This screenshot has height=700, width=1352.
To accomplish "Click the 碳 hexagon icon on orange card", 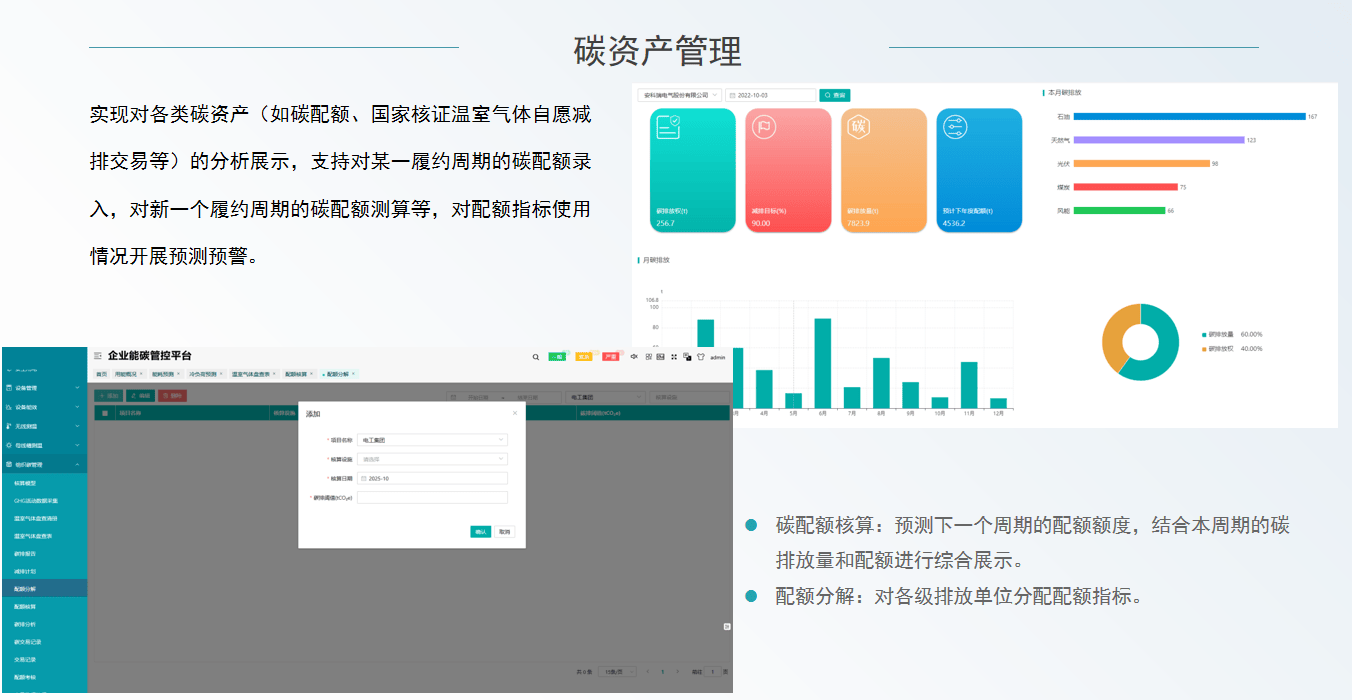I will pyautogui.click(x=858, y=127).
